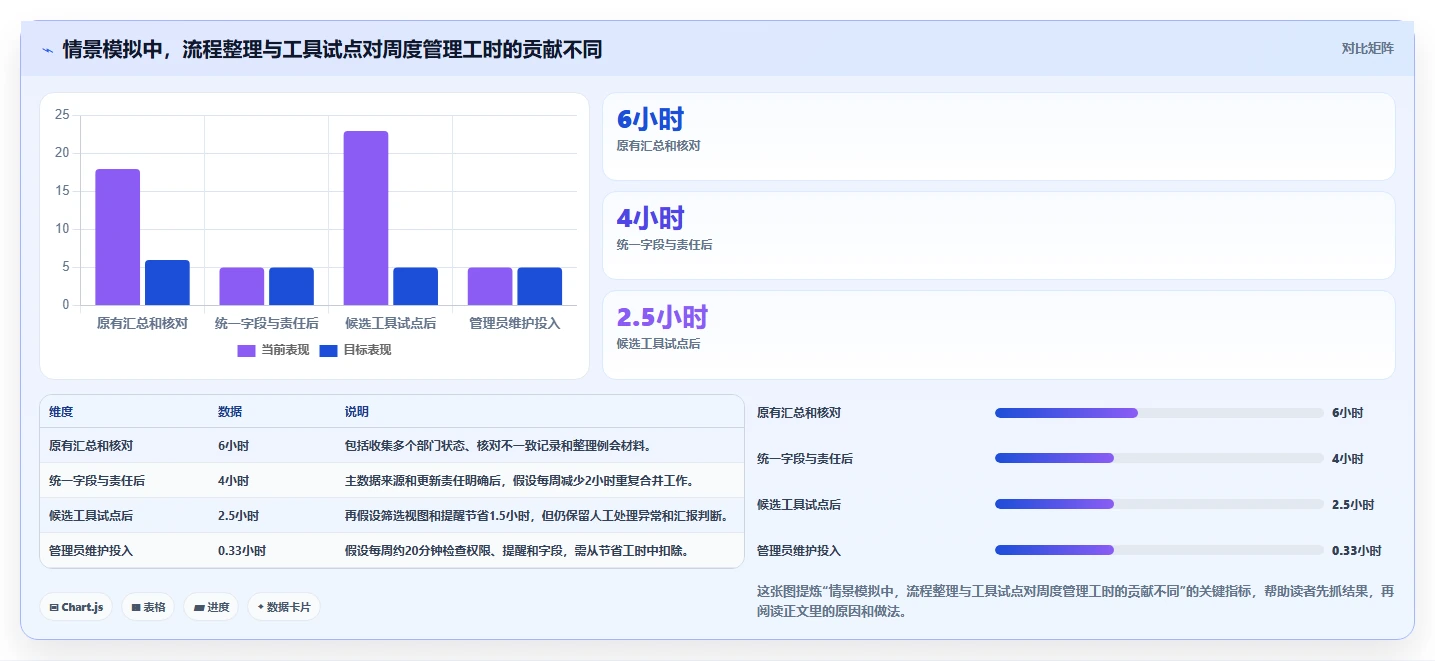1435x661 pixels.
Task: Click the 进度 tag chip
Action: (211, 607)
